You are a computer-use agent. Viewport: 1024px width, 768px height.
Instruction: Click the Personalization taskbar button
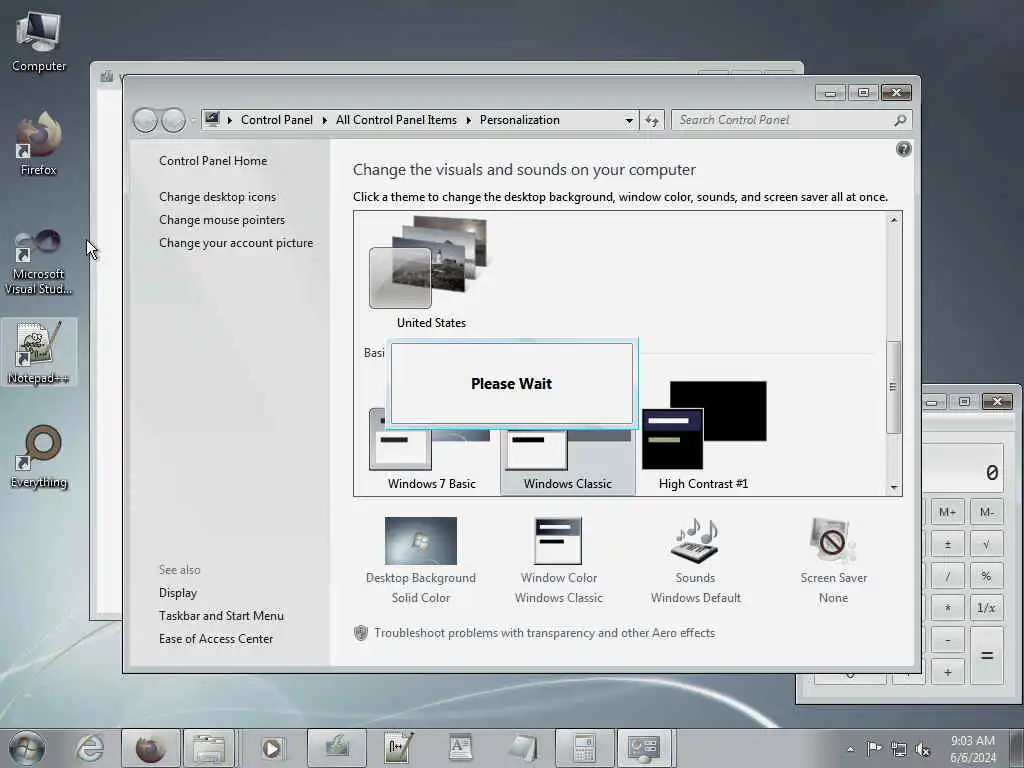tap(644, 748)
